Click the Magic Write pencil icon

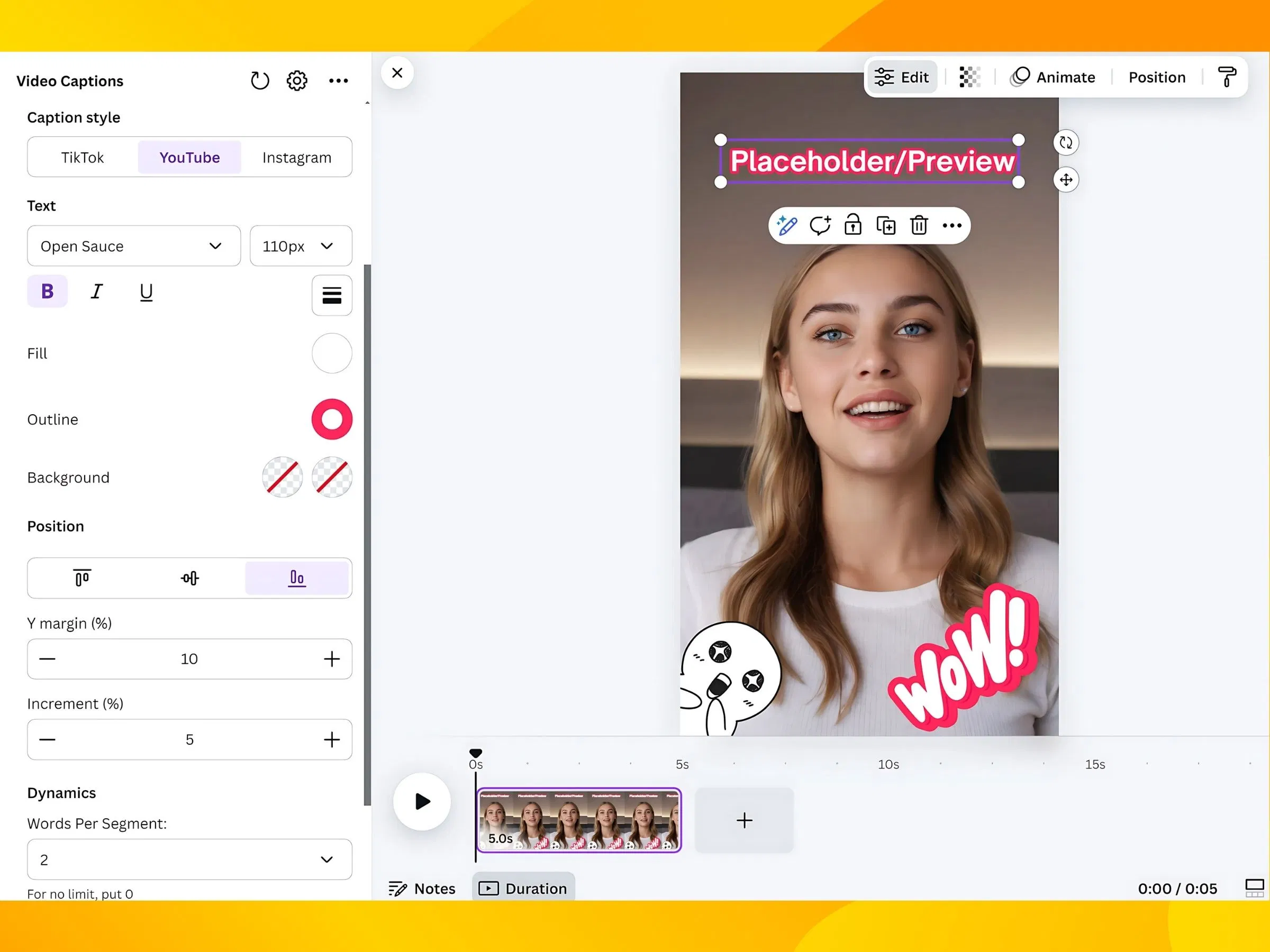786,225
